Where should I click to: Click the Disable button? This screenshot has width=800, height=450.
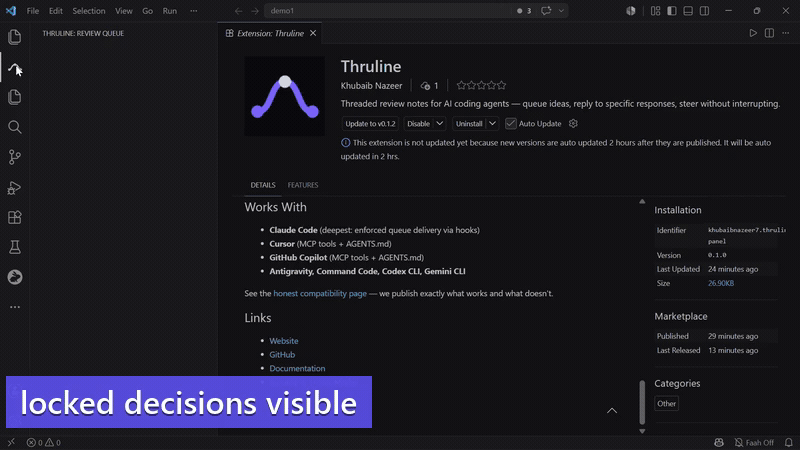point(418,123)
